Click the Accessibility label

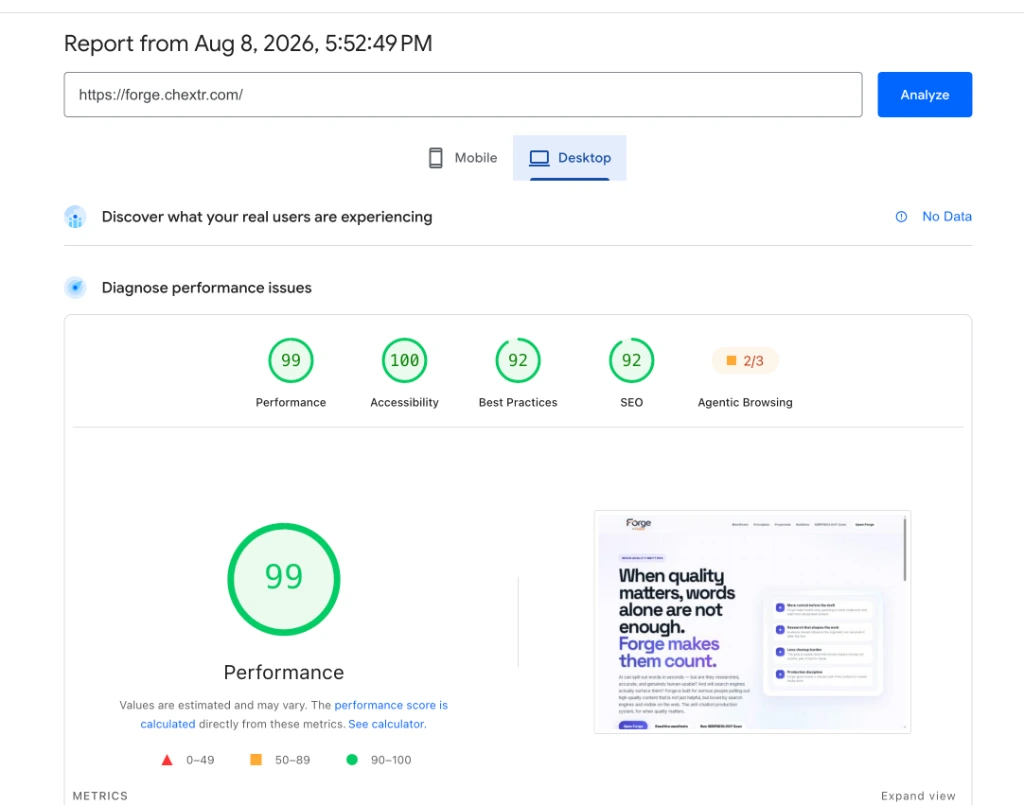pyautogui.click(x=404, y=402)
